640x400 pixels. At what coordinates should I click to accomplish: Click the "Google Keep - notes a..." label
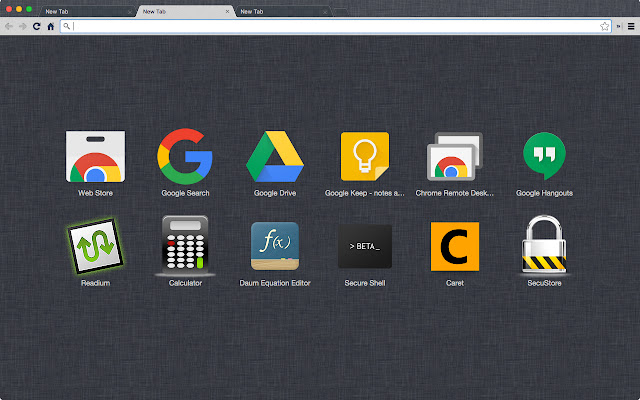click(x=365, y=193)
